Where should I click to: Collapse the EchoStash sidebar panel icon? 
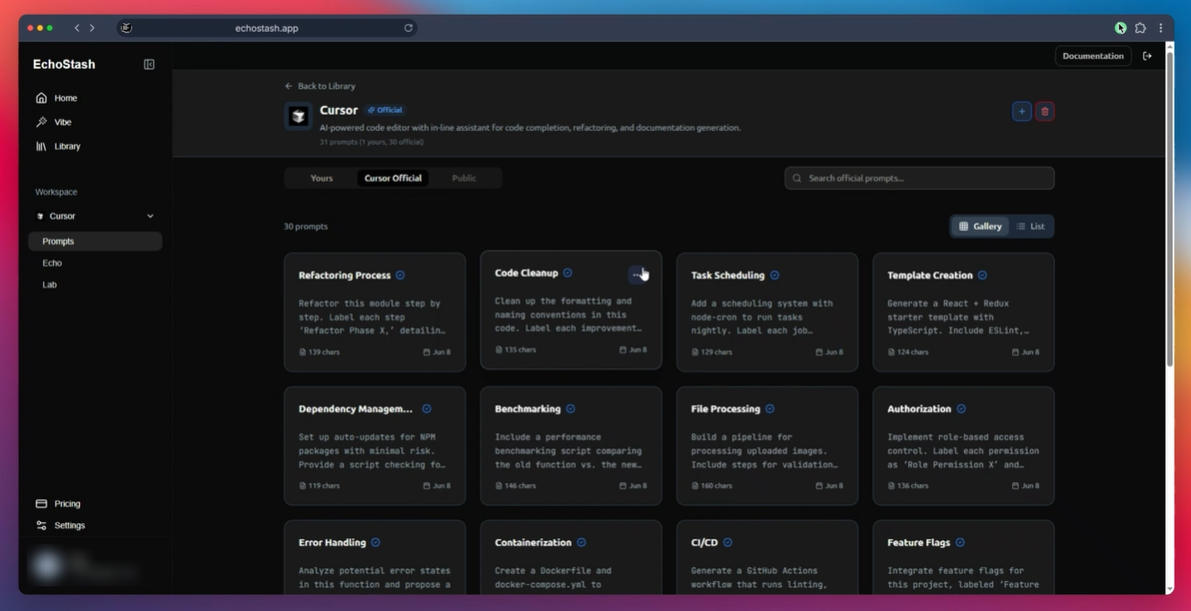(149, 65)
